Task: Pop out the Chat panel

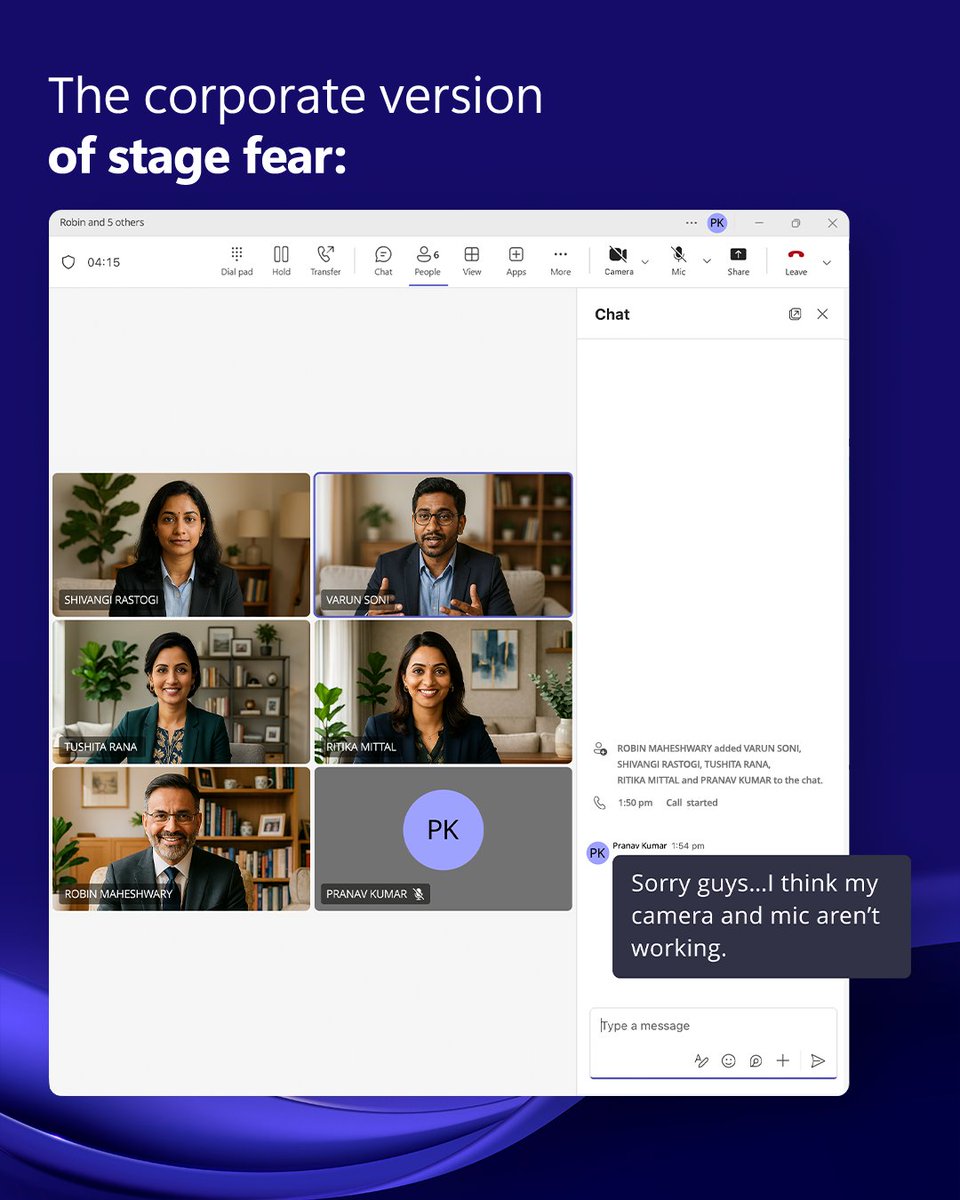Action: point(795,314)
